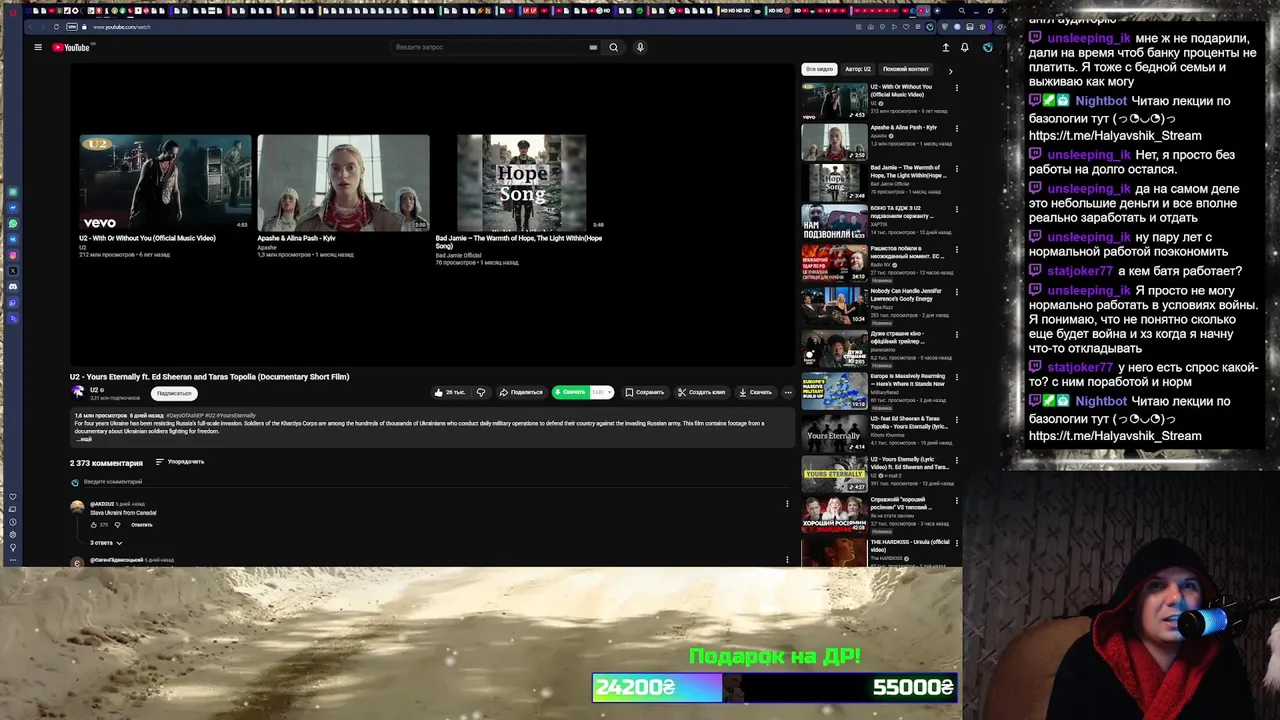Subscribe to U2 with Подписаться button

tap(174, 393)
